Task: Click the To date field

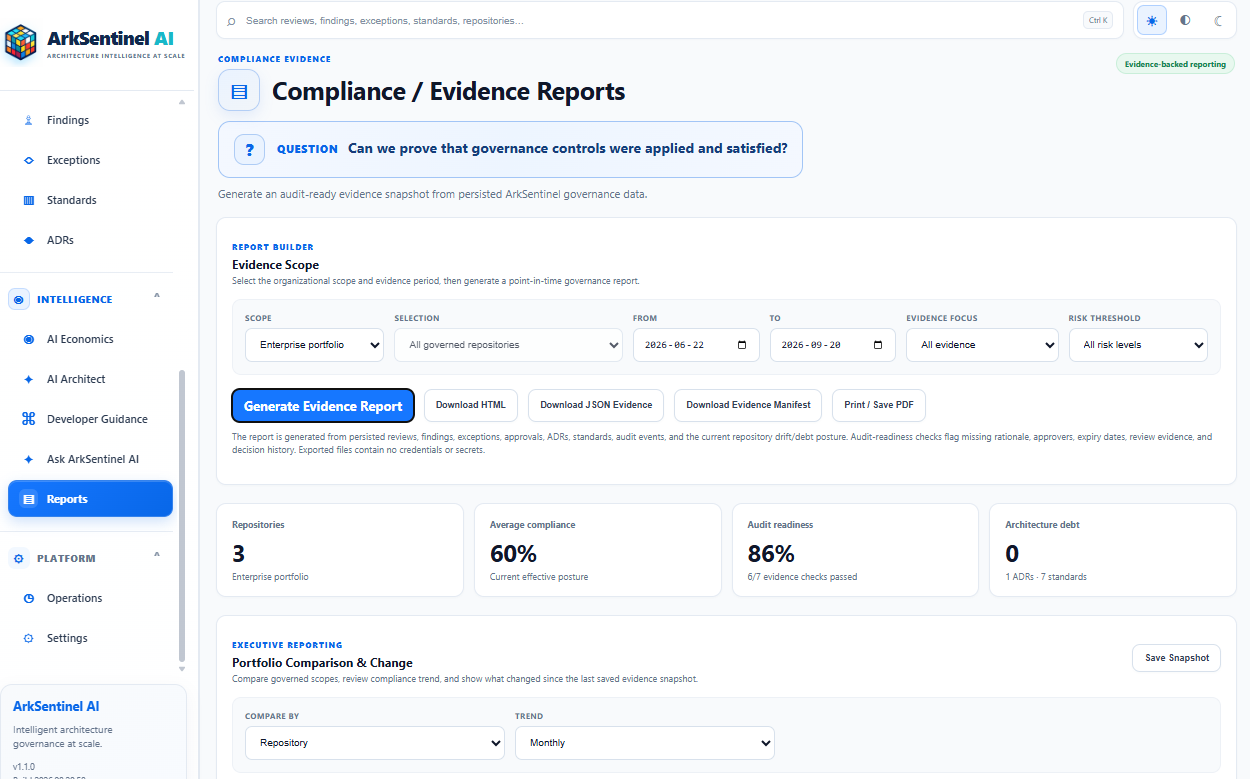Action: (x=833, y=345)
